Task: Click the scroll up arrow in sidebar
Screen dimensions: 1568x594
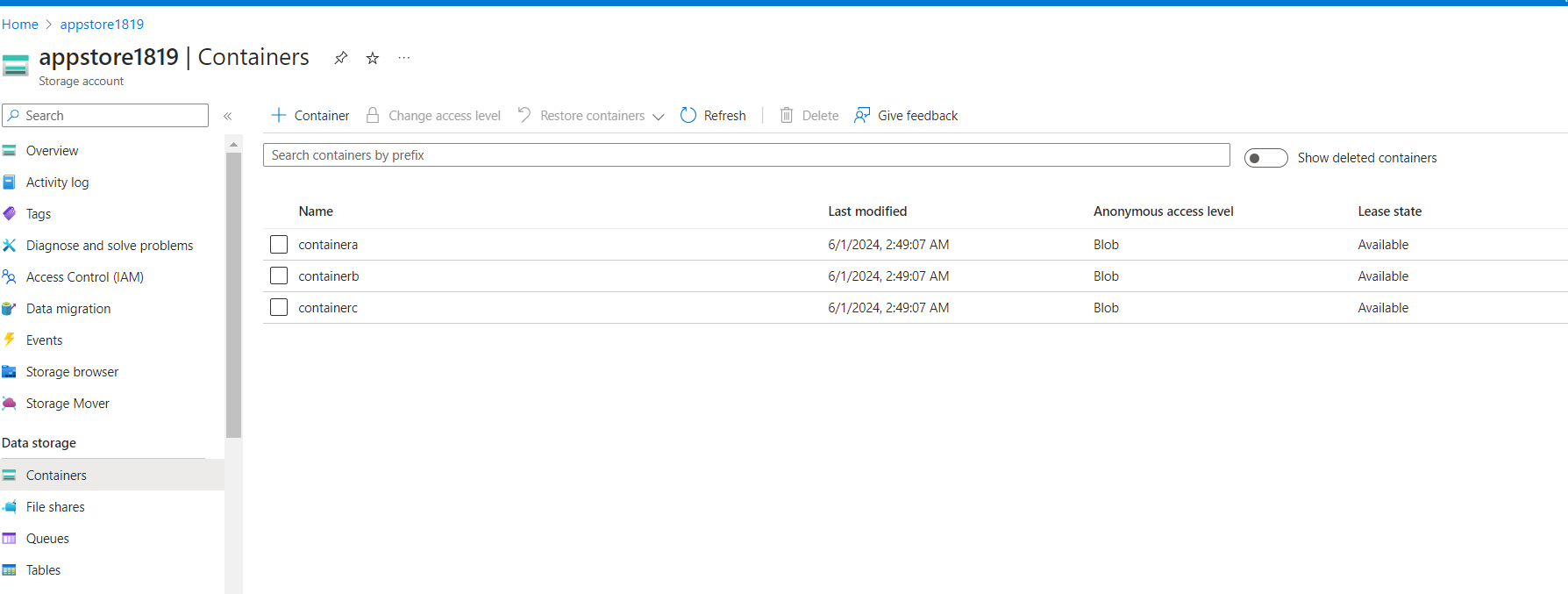Action: coord(233,143)
